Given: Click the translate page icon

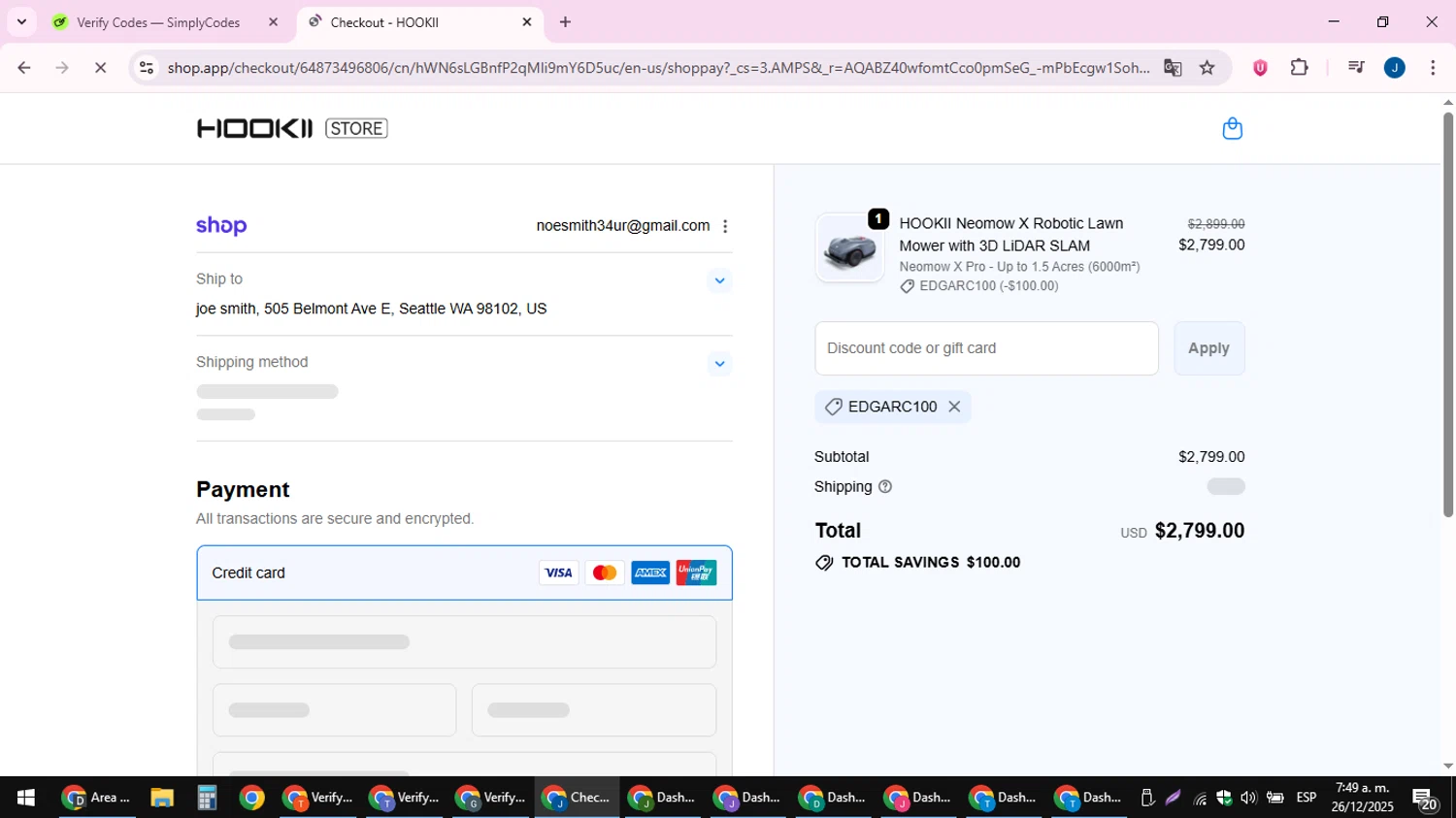Looking at the screenshot, I should 1173,68.
